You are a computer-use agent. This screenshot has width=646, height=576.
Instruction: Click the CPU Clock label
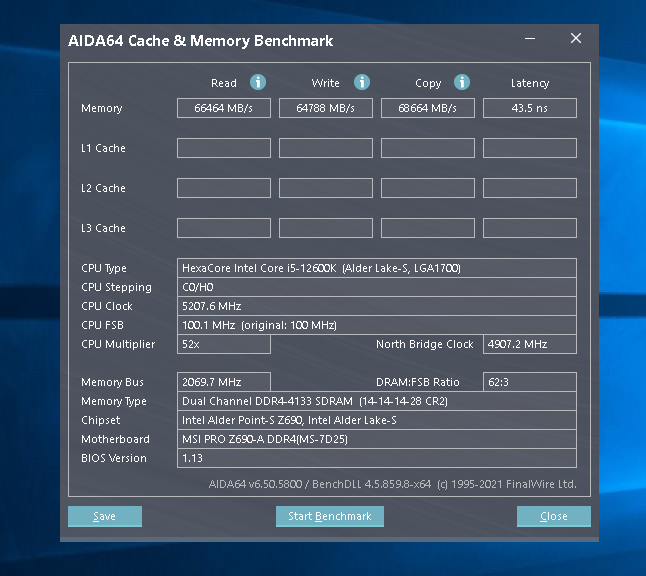tap(107, 306)
